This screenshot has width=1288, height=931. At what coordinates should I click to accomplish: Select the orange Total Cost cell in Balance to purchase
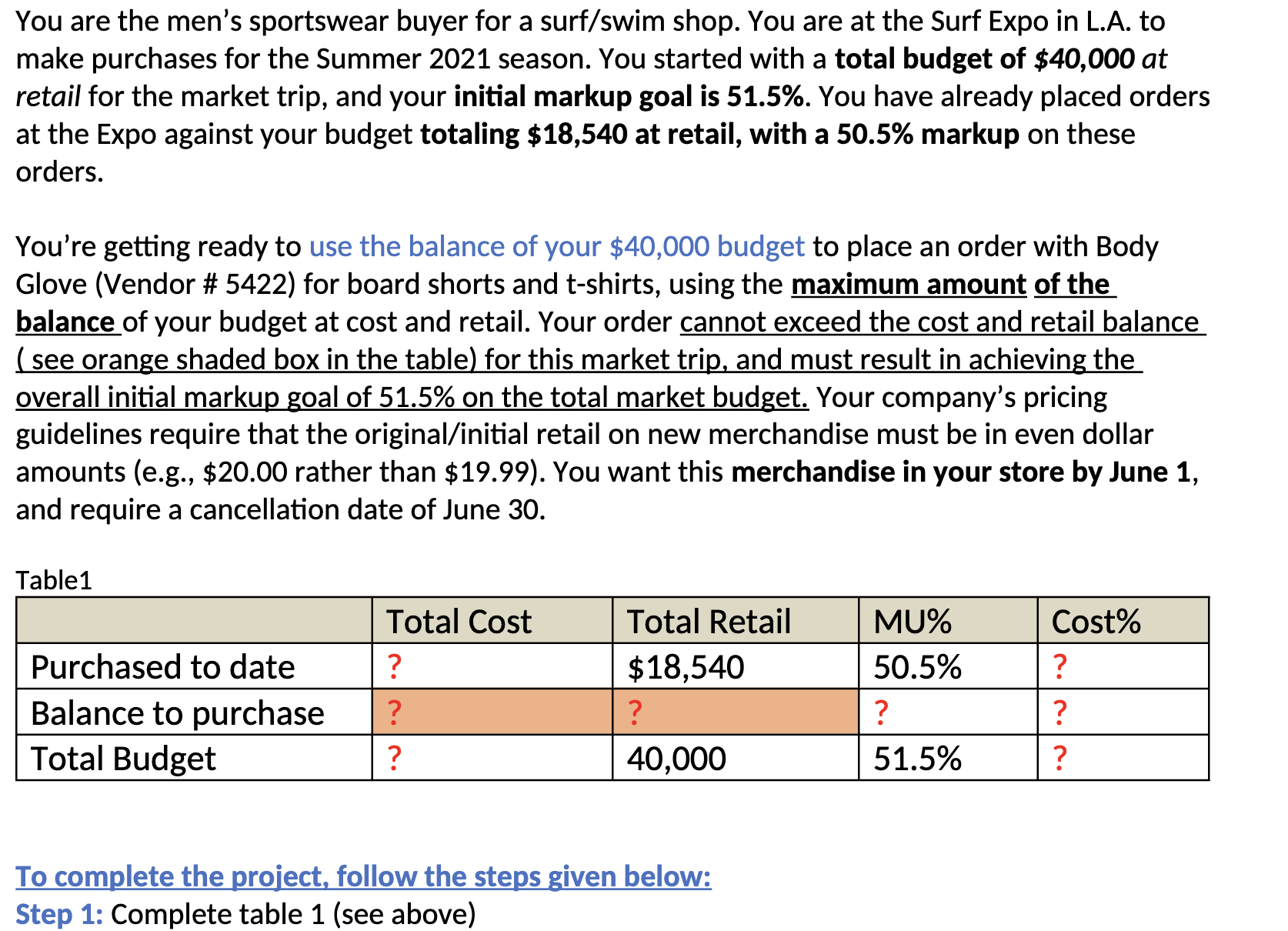pyautogui.click(x=492, y=712)
